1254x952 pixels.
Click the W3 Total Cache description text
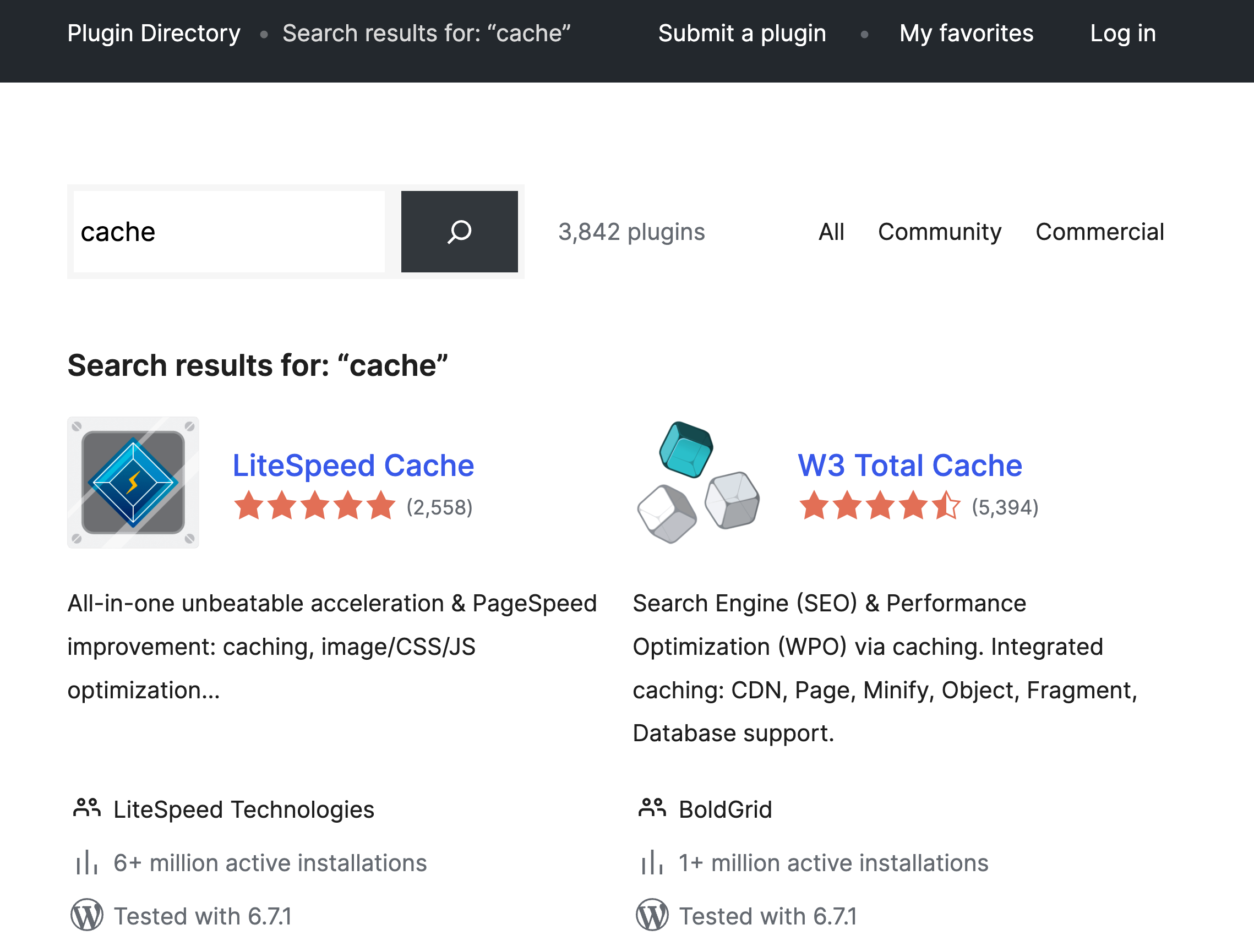pos(885,668)
